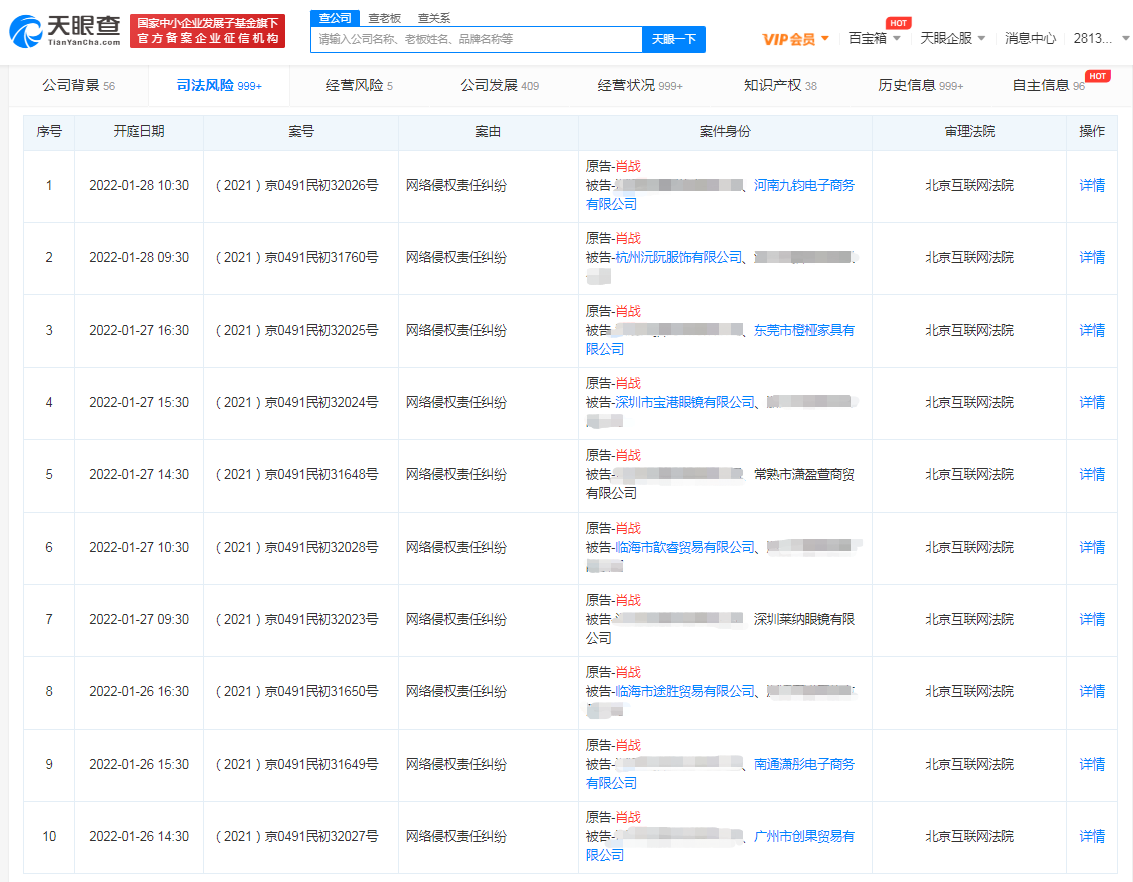Select case number (2021)京0491民初31648号

297,475
